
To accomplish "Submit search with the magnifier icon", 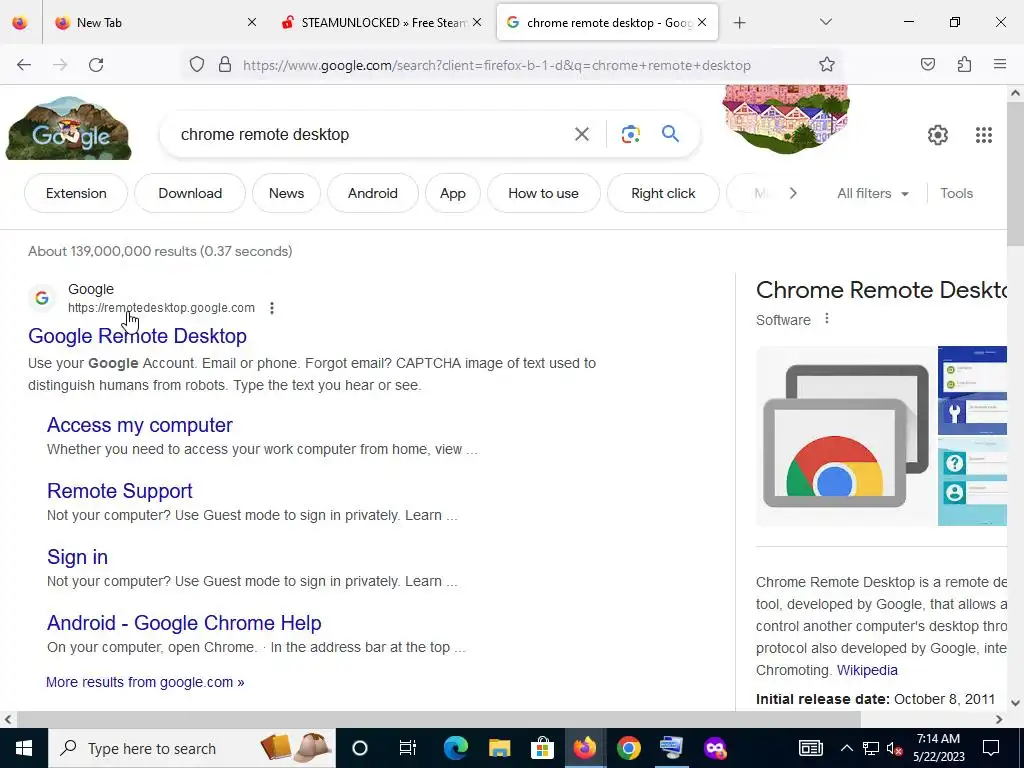I will [670, 134].
